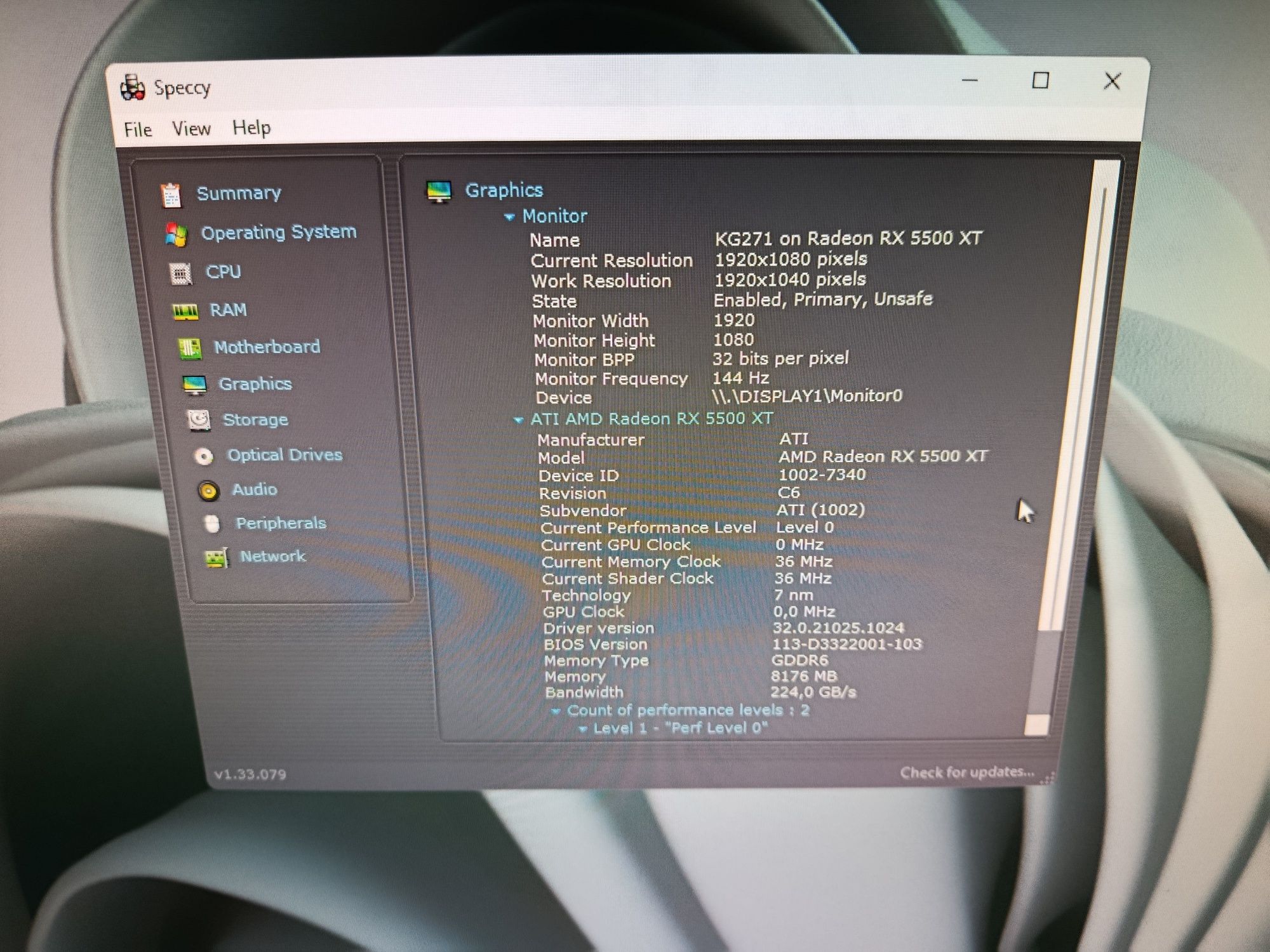Click the Memory Type GDDR6 value
The height and width of the screenshot is (952, 1270).
pos(800,660)
